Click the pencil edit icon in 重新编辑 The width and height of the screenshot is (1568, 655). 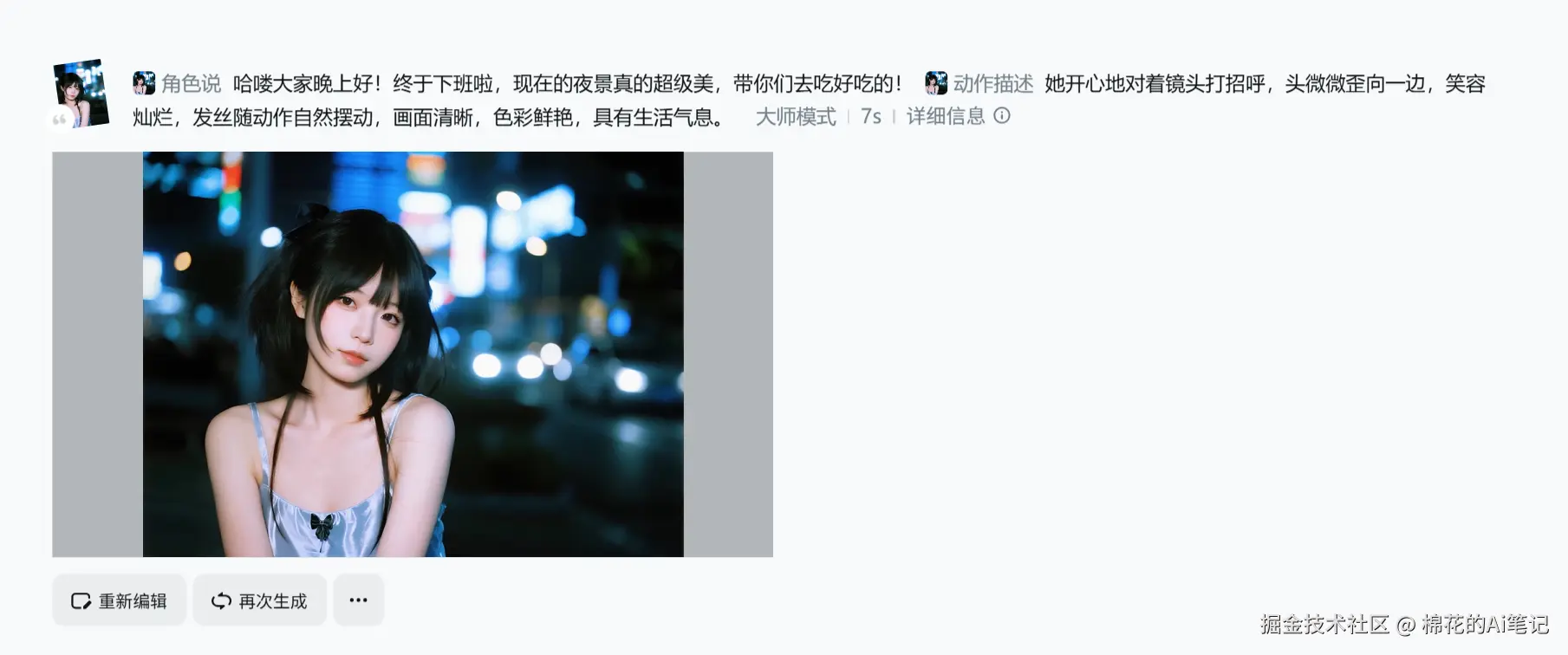(81, 601)
